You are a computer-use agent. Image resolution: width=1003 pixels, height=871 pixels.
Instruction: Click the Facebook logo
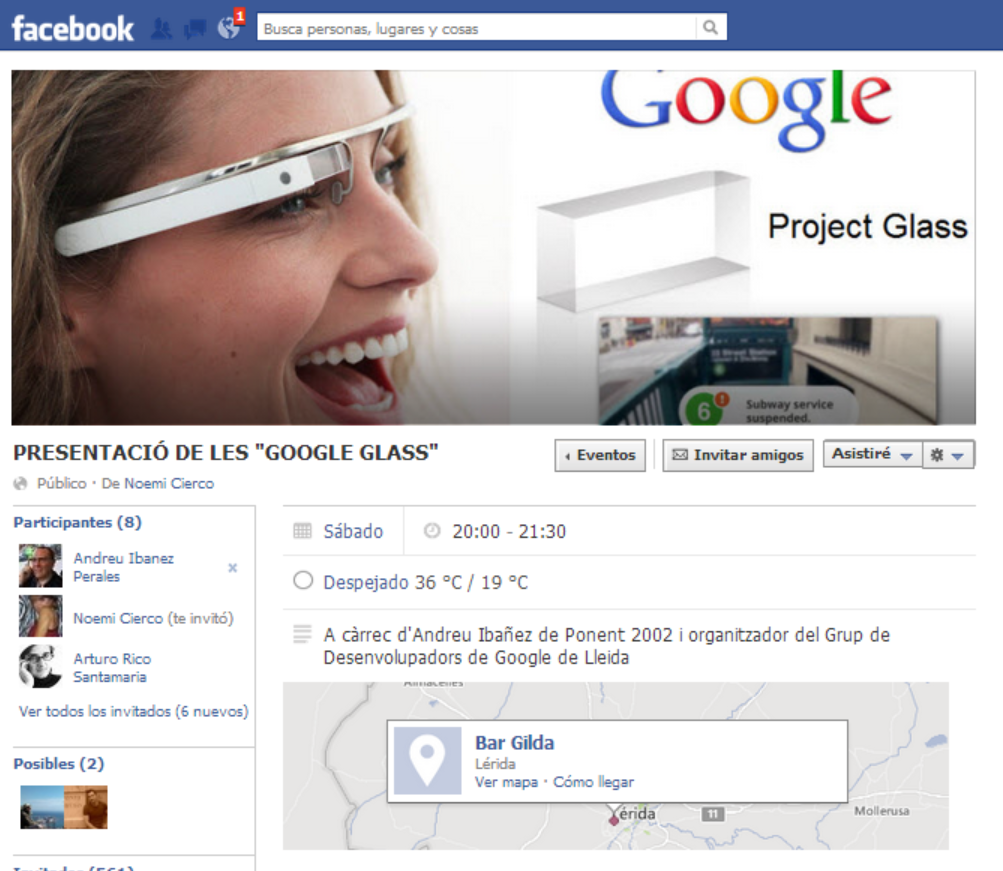[x=72, y=29]
